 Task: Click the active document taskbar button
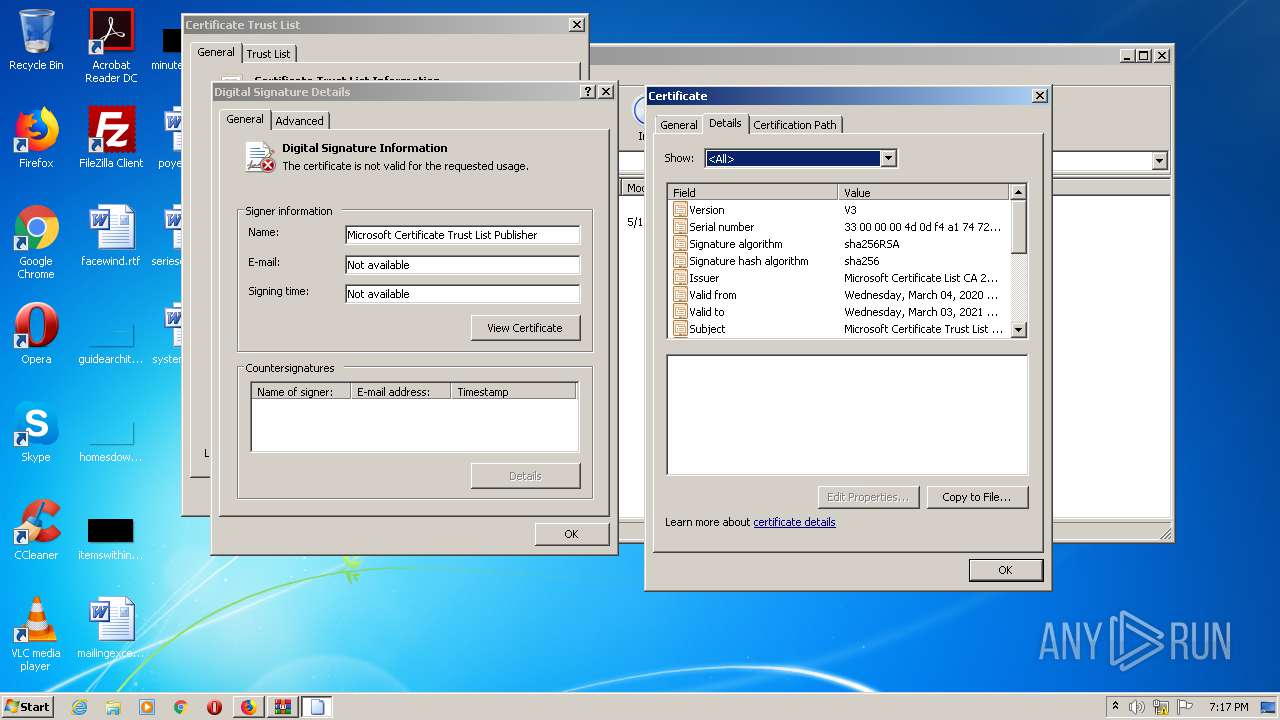[317, 707]
